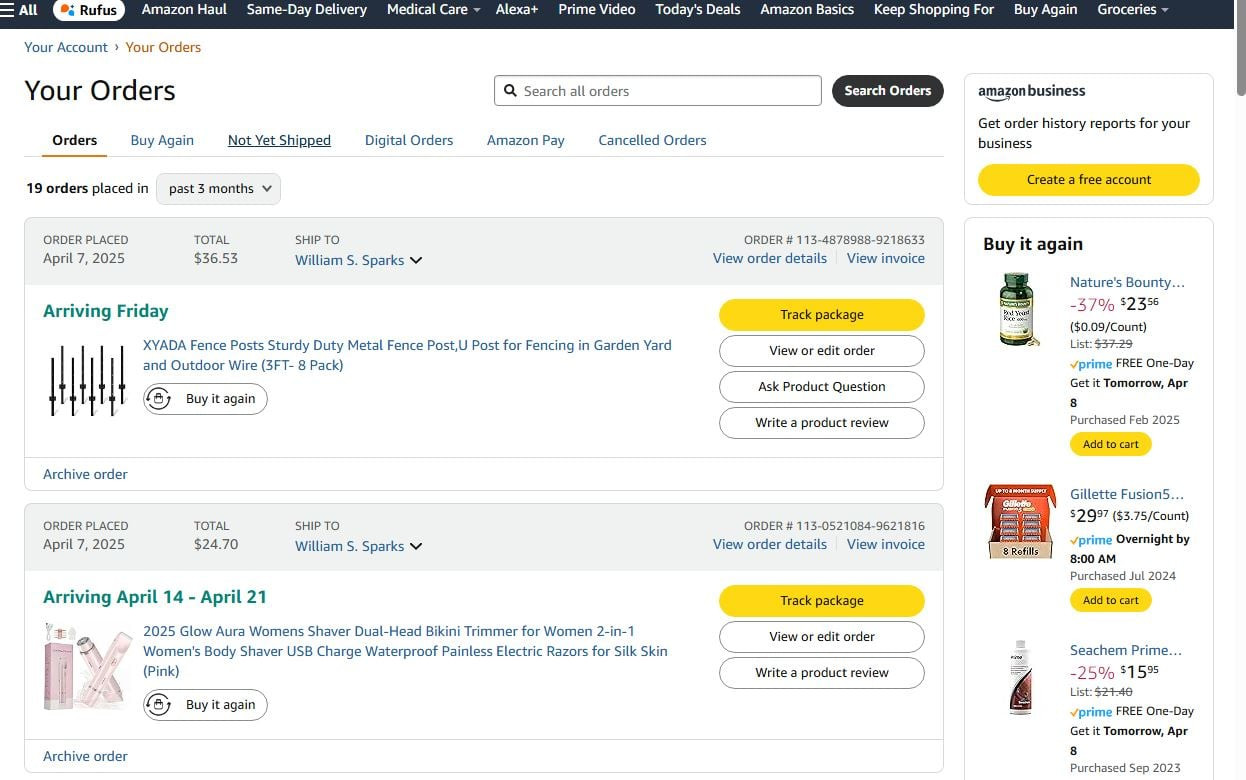Viewport: 1246px width, 780px height.
Task: View or edit fence posts order
Action: 822,351
